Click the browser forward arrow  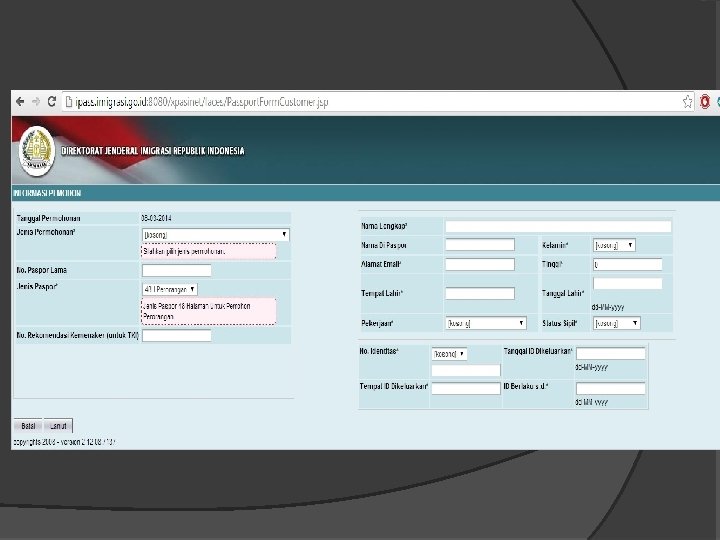tap(36, 101)
